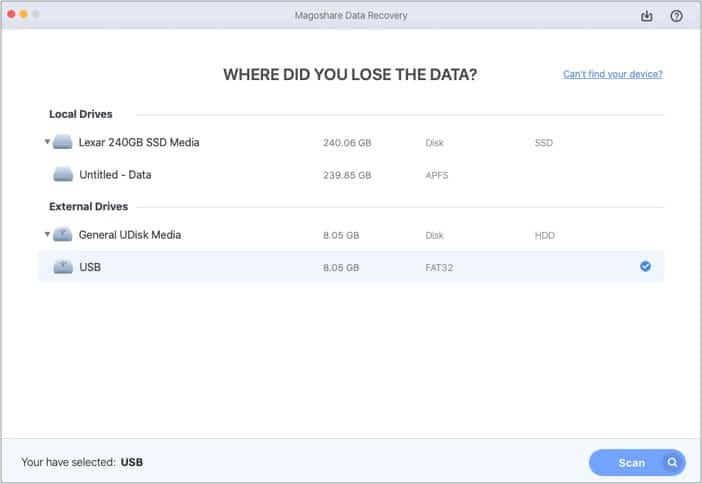The width and height of the screenshot is (702, 484).
Task: Click the Lexar 240GB SSD drive icon
Action: tap(63, 142)
